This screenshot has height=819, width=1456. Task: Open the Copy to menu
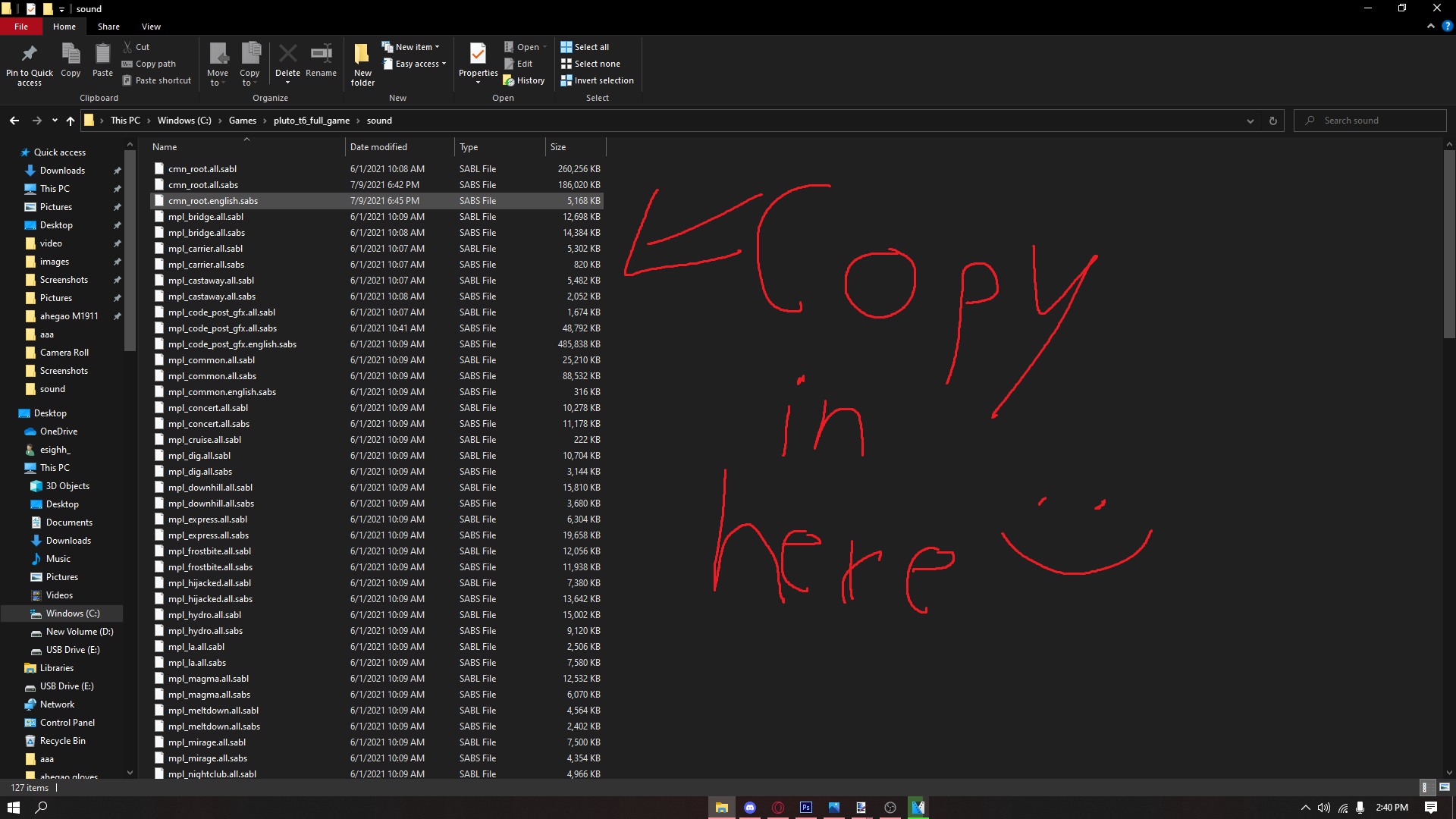click(249, 64)
